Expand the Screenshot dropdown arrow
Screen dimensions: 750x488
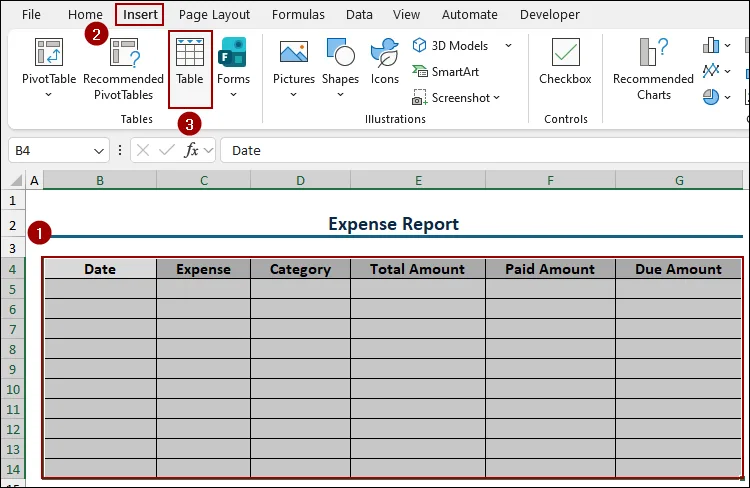click(496, 98)
